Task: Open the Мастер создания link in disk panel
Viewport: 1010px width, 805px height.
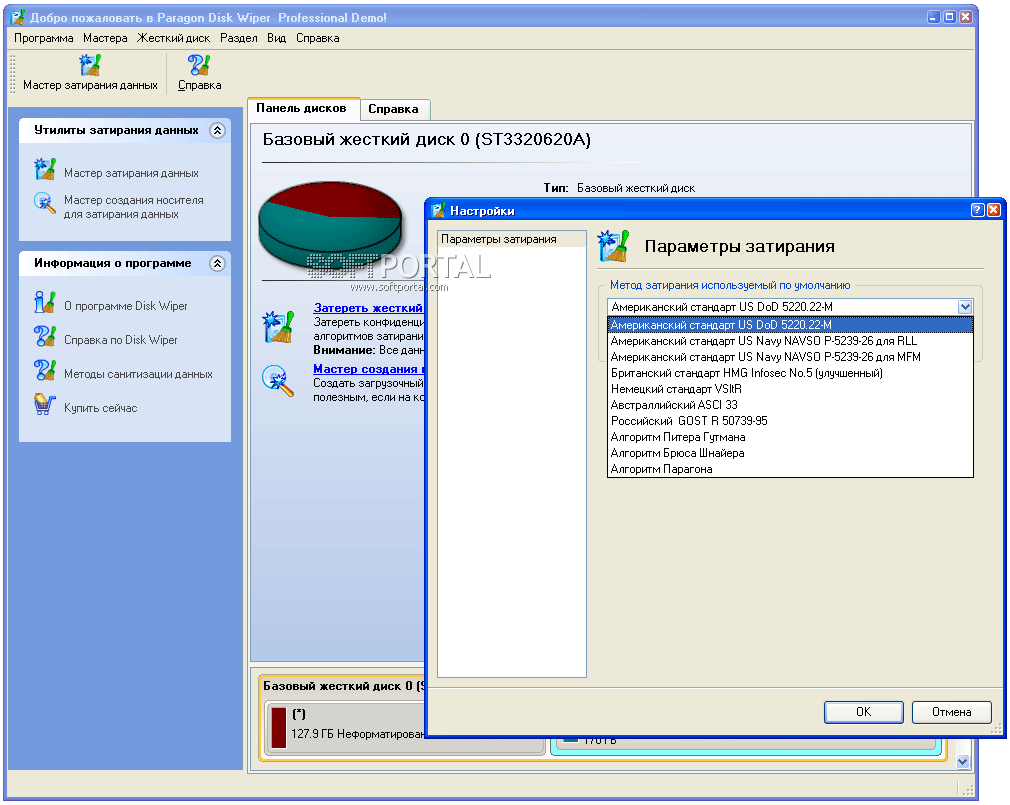Action: point(368,369)
